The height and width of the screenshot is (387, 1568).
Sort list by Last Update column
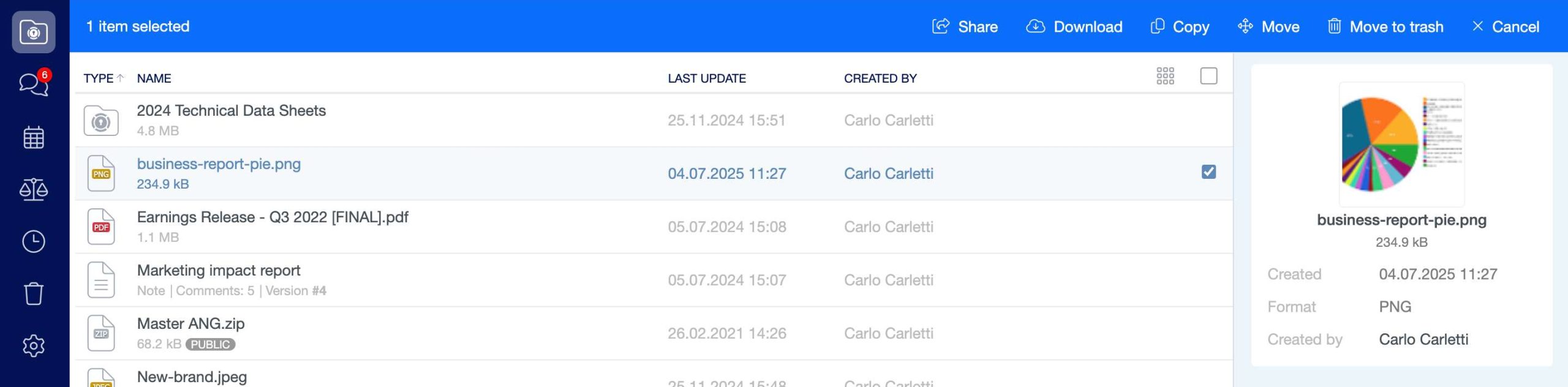[x=706, y=78]
